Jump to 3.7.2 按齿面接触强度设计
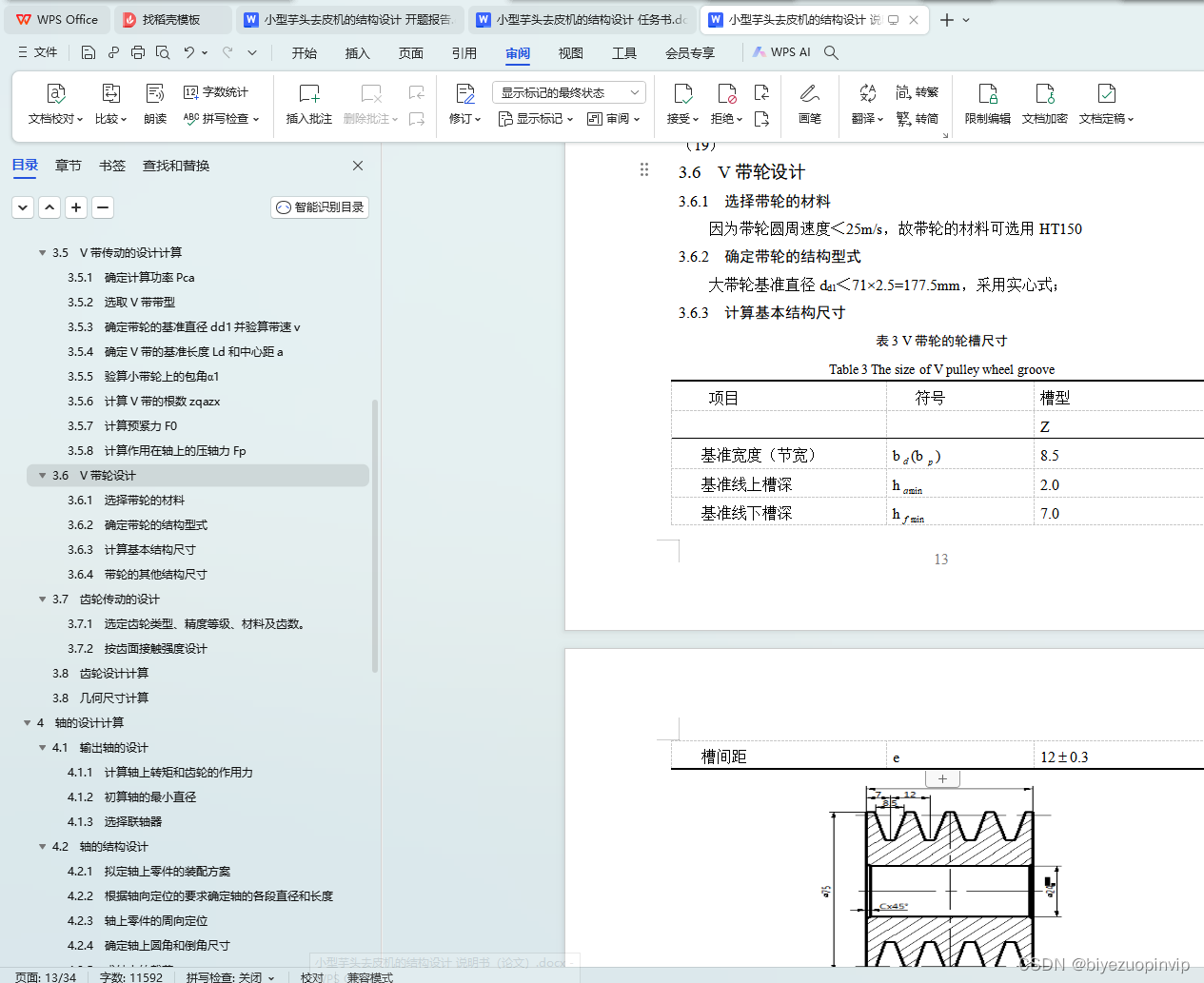The image size is (1204, 983). 137,649
